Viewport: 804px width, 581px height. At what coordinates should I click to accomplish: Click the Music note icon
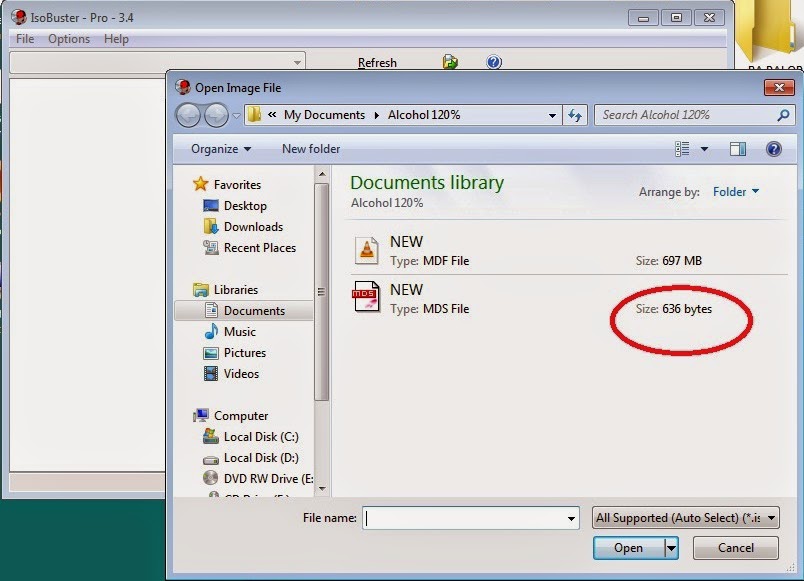point(211,332)
